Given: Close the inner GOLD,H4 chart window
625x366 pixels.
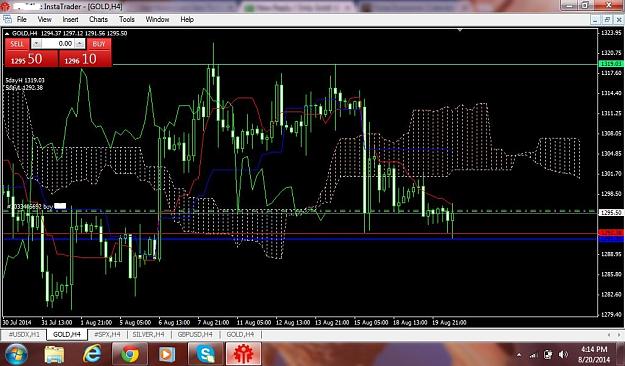Looking at the screenshot, I should point(619,19).
